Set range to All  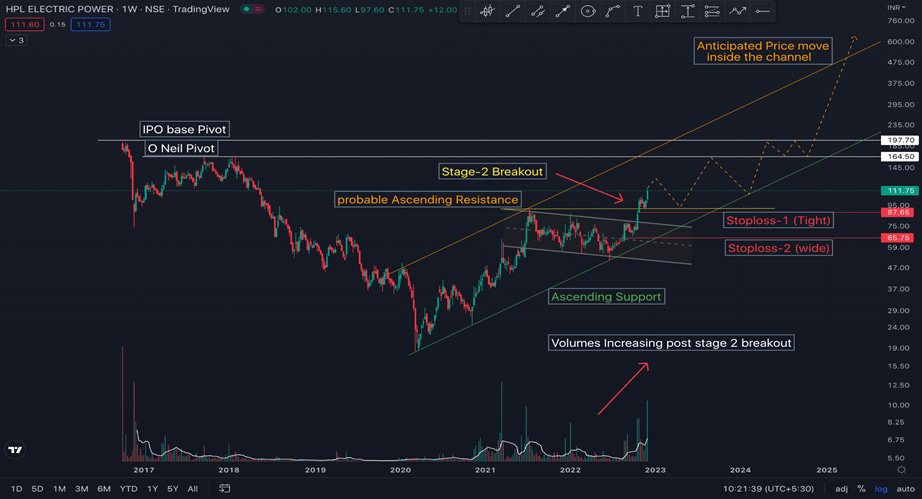point(192,488)
